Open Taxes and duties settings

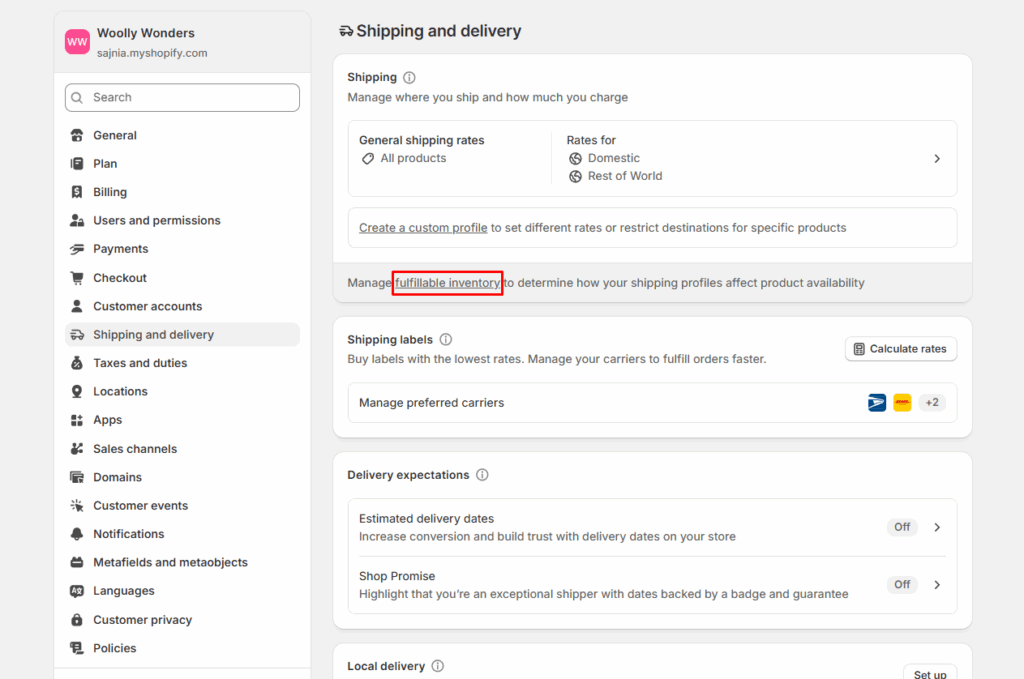click(x=140, y=363)
